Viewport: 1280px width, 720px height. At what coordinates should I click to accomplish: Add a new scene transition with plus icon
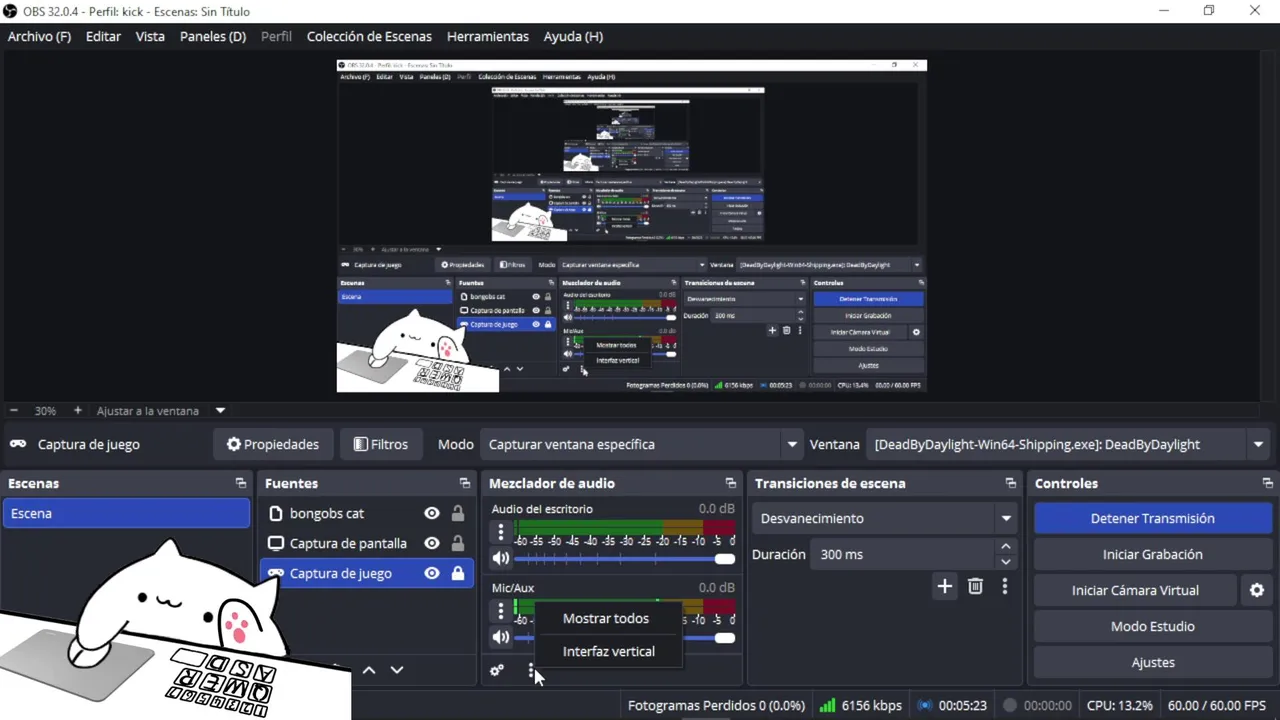pyautogui.click(x=944, y=586)
